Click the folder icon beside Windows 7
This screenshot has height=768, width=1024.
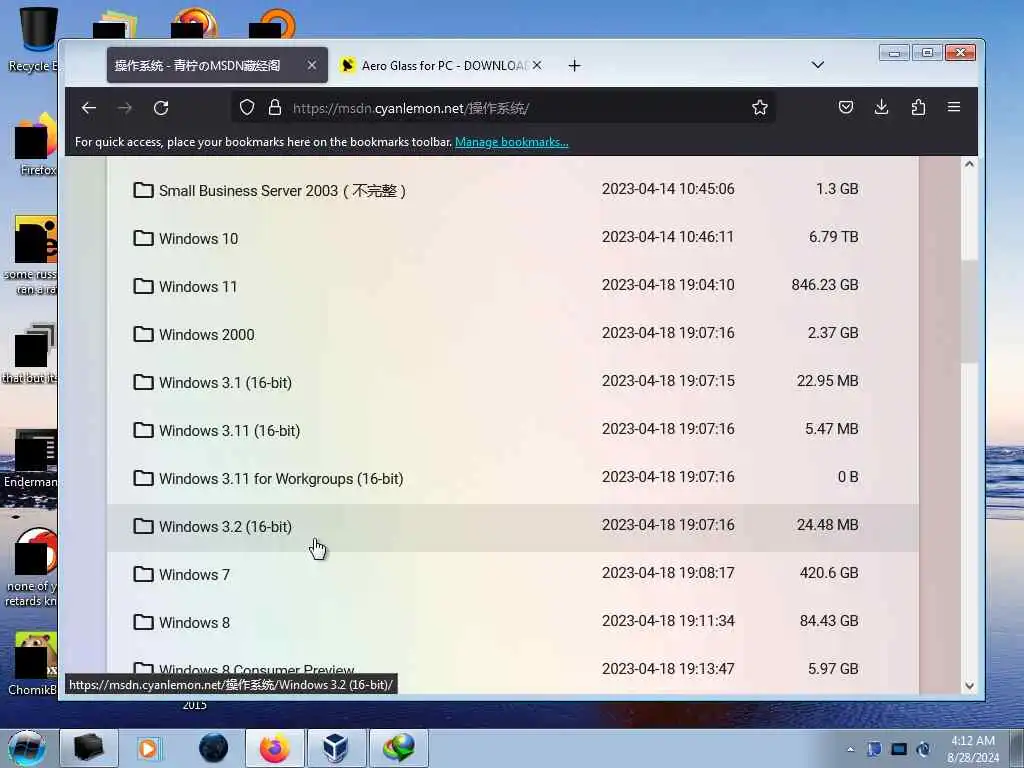(x=143, y=573)
